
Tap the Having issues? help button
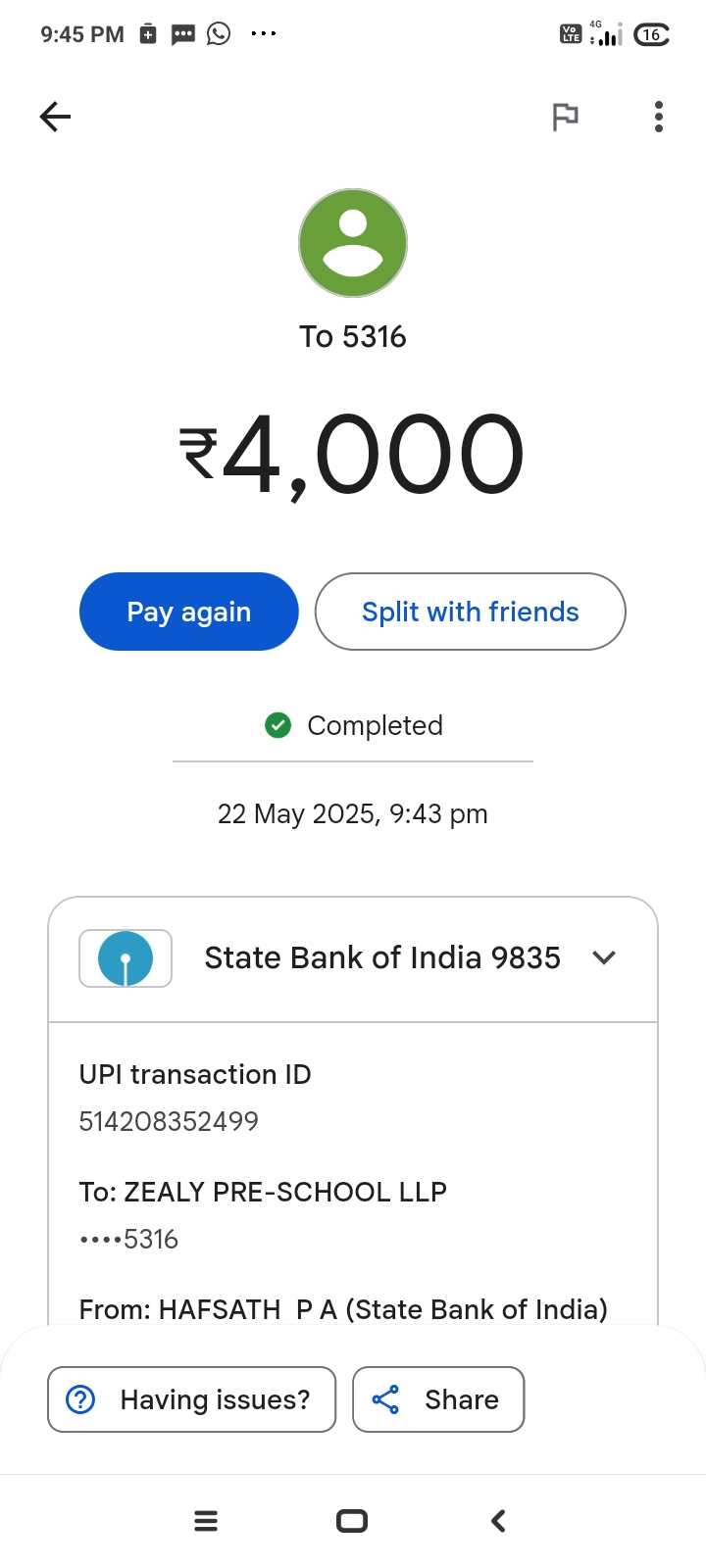pyautogui.click(x=192, y=1399)
